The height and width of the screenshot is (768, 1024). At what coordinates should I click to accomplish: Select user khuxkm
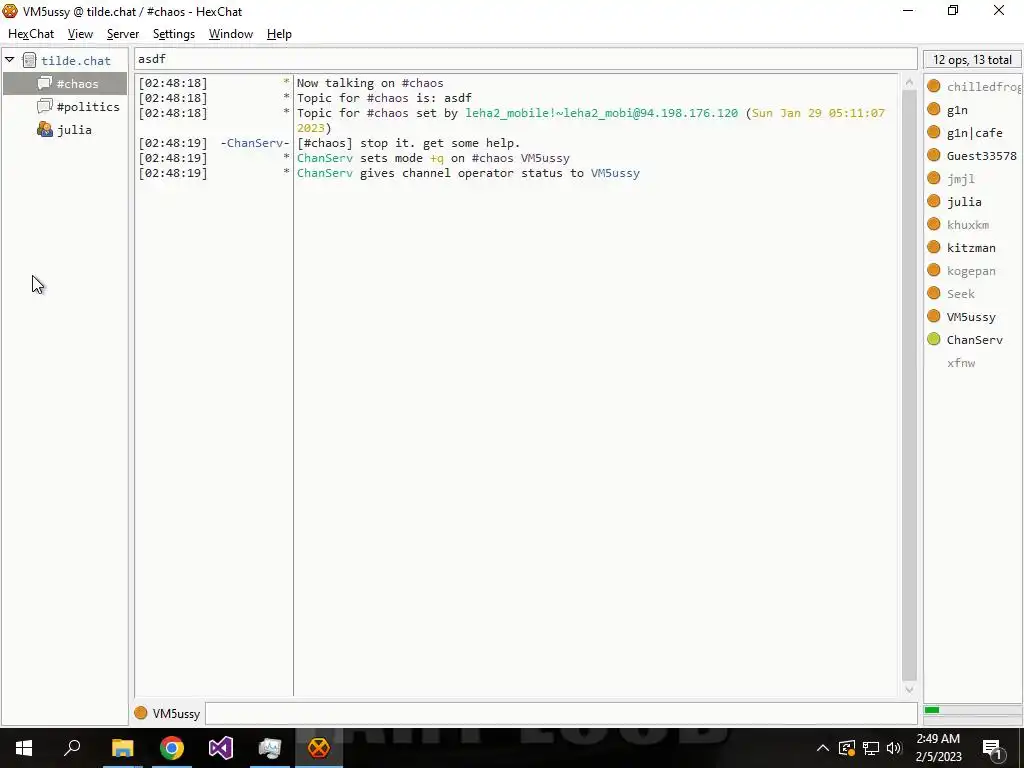[x=968, y=225]
